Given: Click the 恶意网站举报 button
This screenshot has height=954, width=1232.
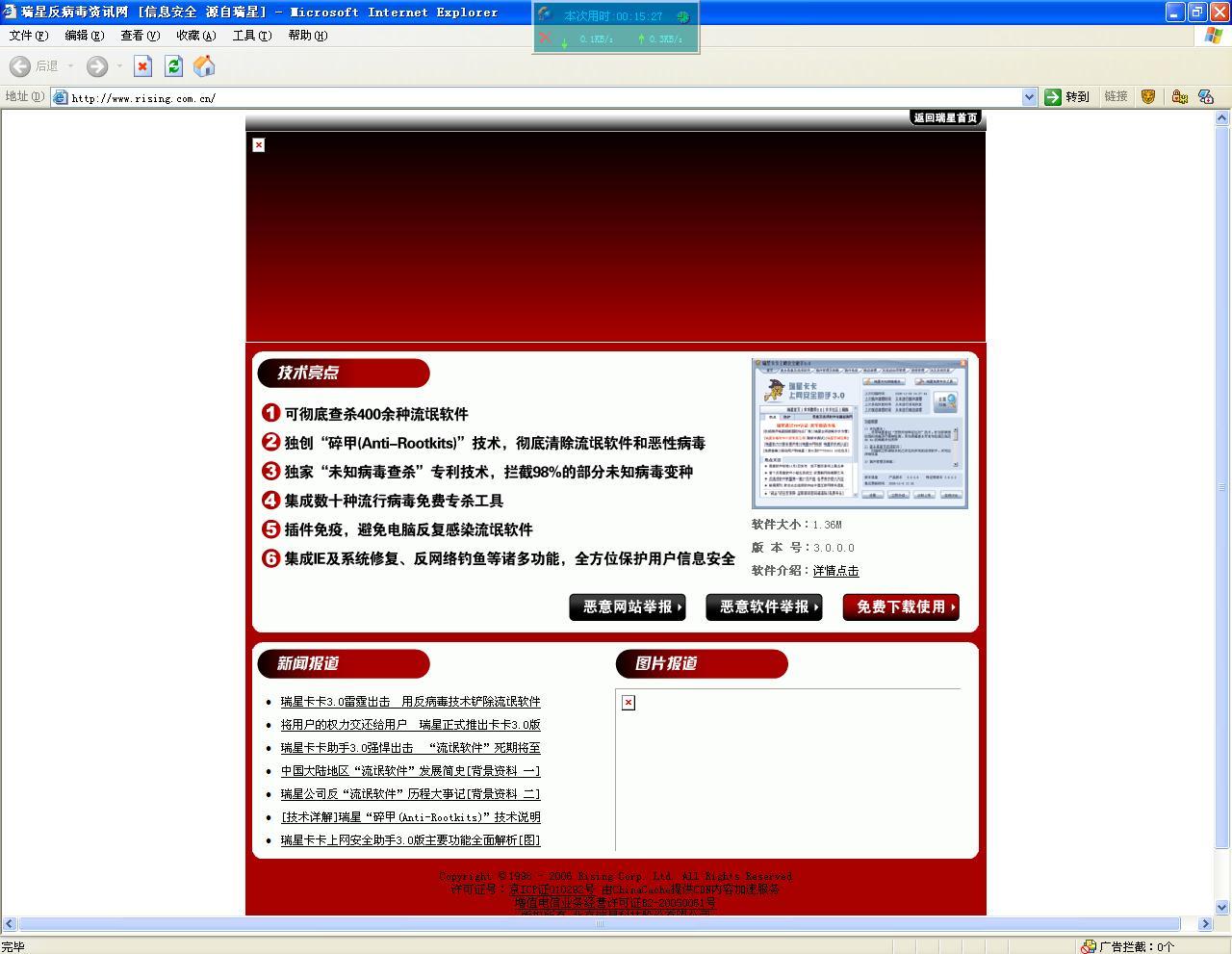Looking at the screenshot, I should tap(628, 607).
